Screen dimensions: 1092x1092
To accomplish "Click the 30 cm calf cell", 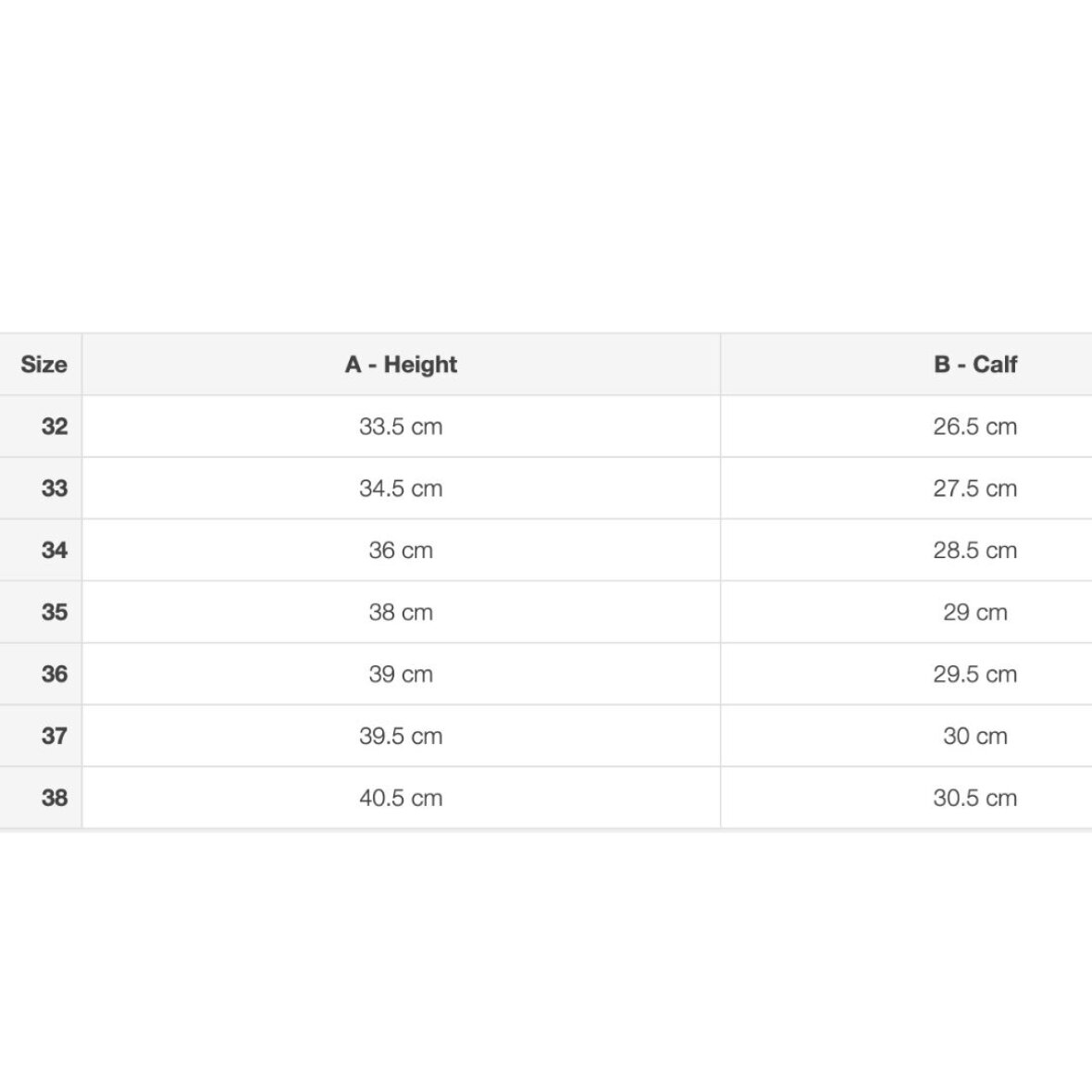I will click(974, 737).
